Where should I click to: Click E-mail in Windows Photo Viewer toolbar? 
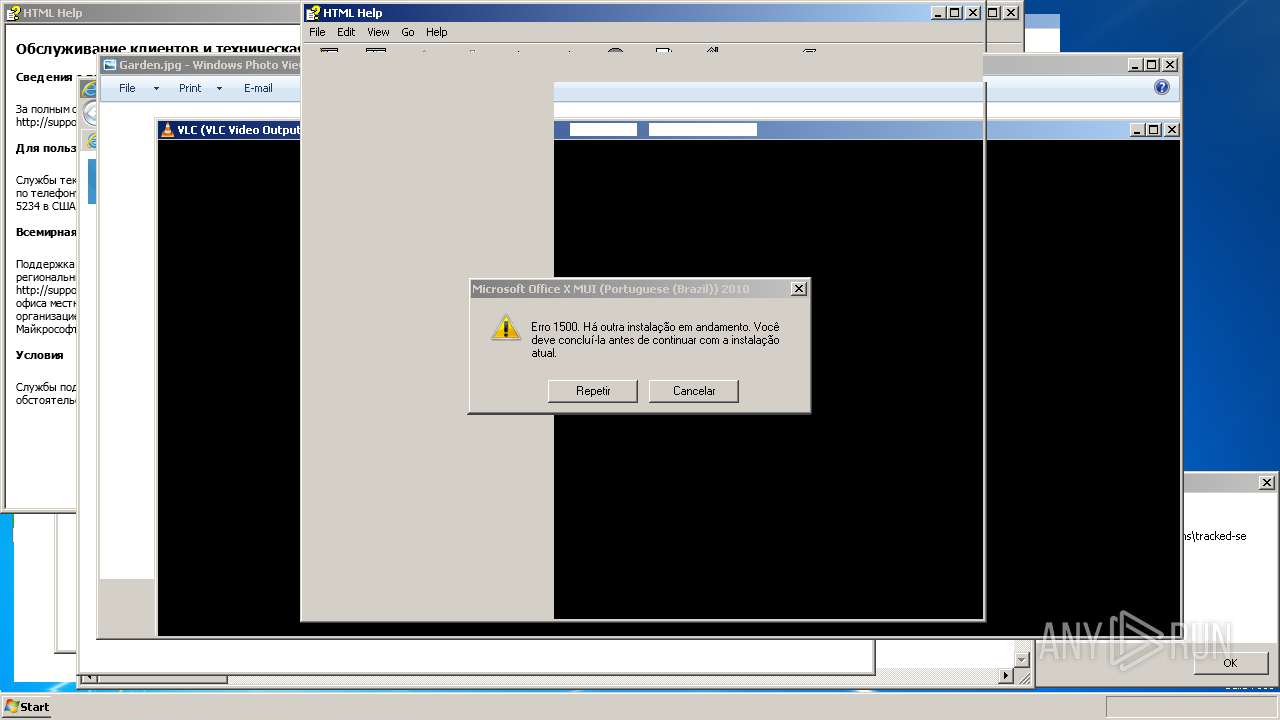258,88
